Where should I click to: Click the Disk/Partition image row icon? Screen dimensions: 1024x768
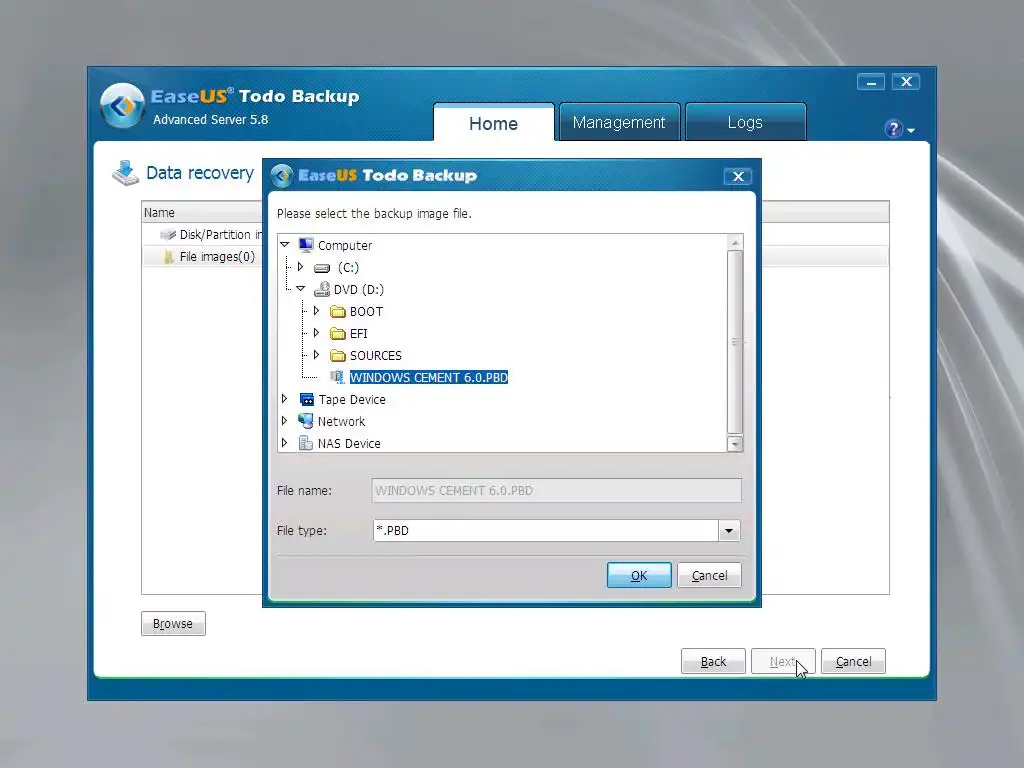(x=168, y=234)
